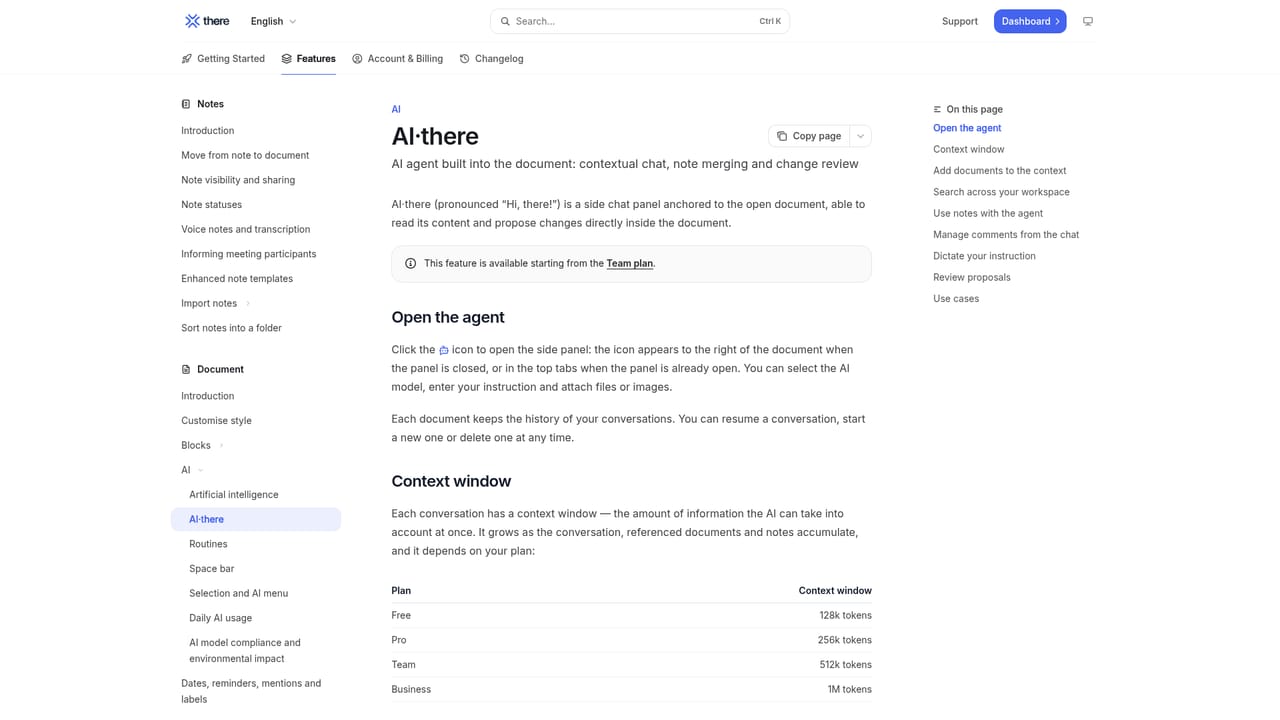This screenshot has width=1280, height=720.
Task: Open Selection and AI menu page
Action: click(x=238, y=593)
